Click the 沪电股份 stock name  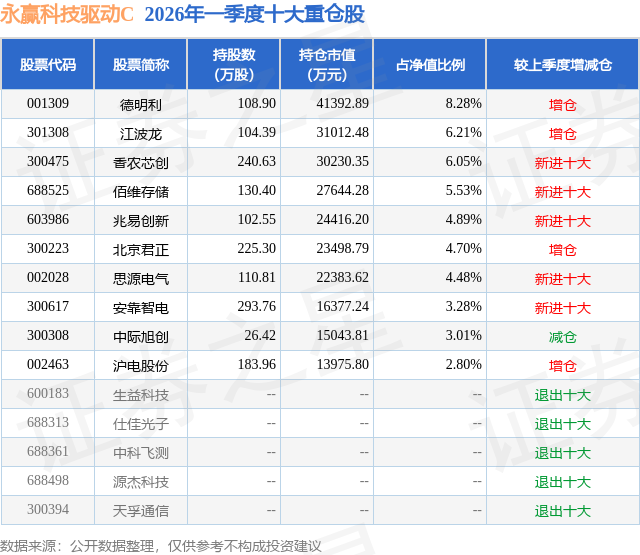click(141, 366)
